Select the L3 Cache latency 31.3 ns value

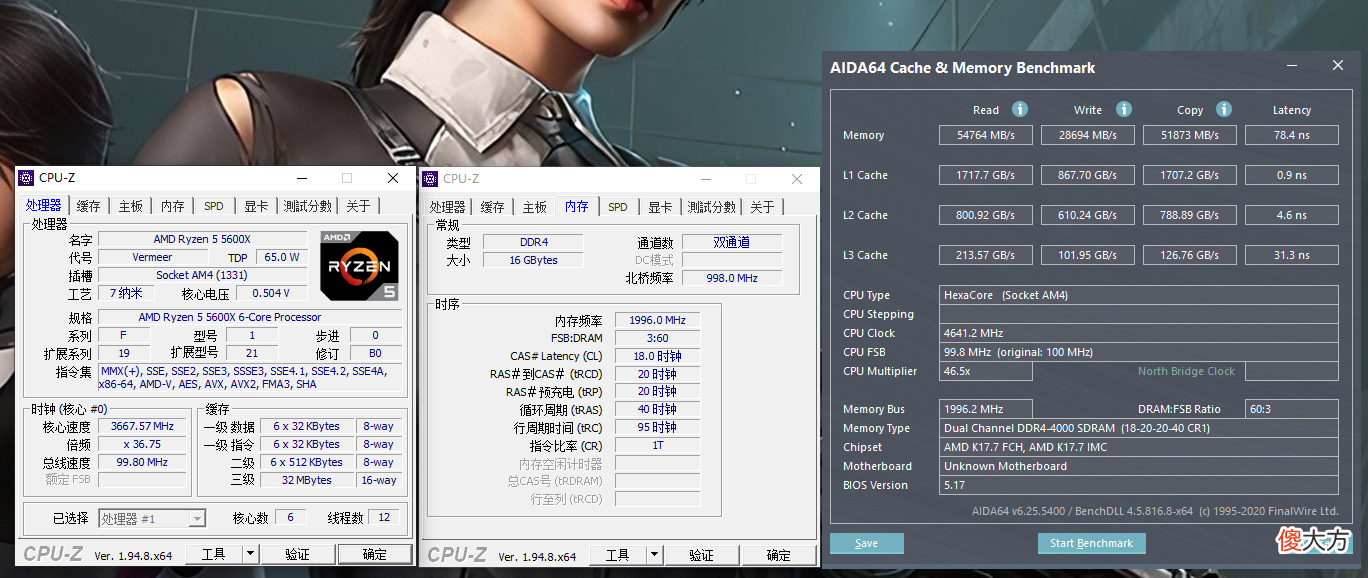point(1292,255)
